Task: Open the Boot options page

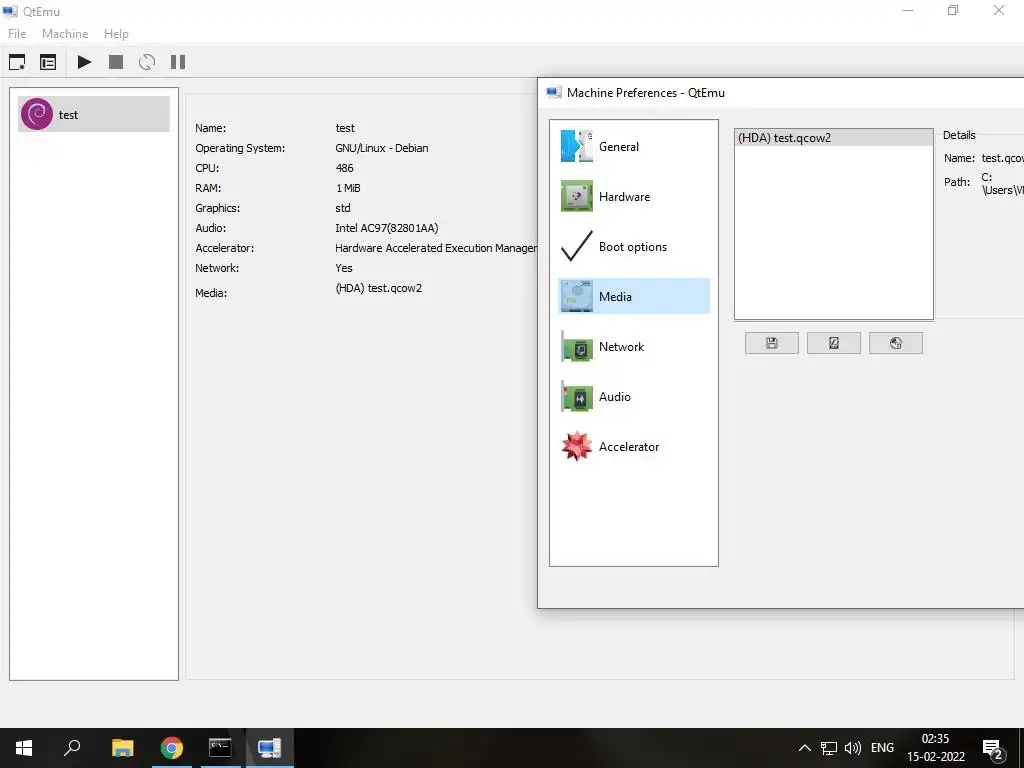Action: (x=634, y=246)
